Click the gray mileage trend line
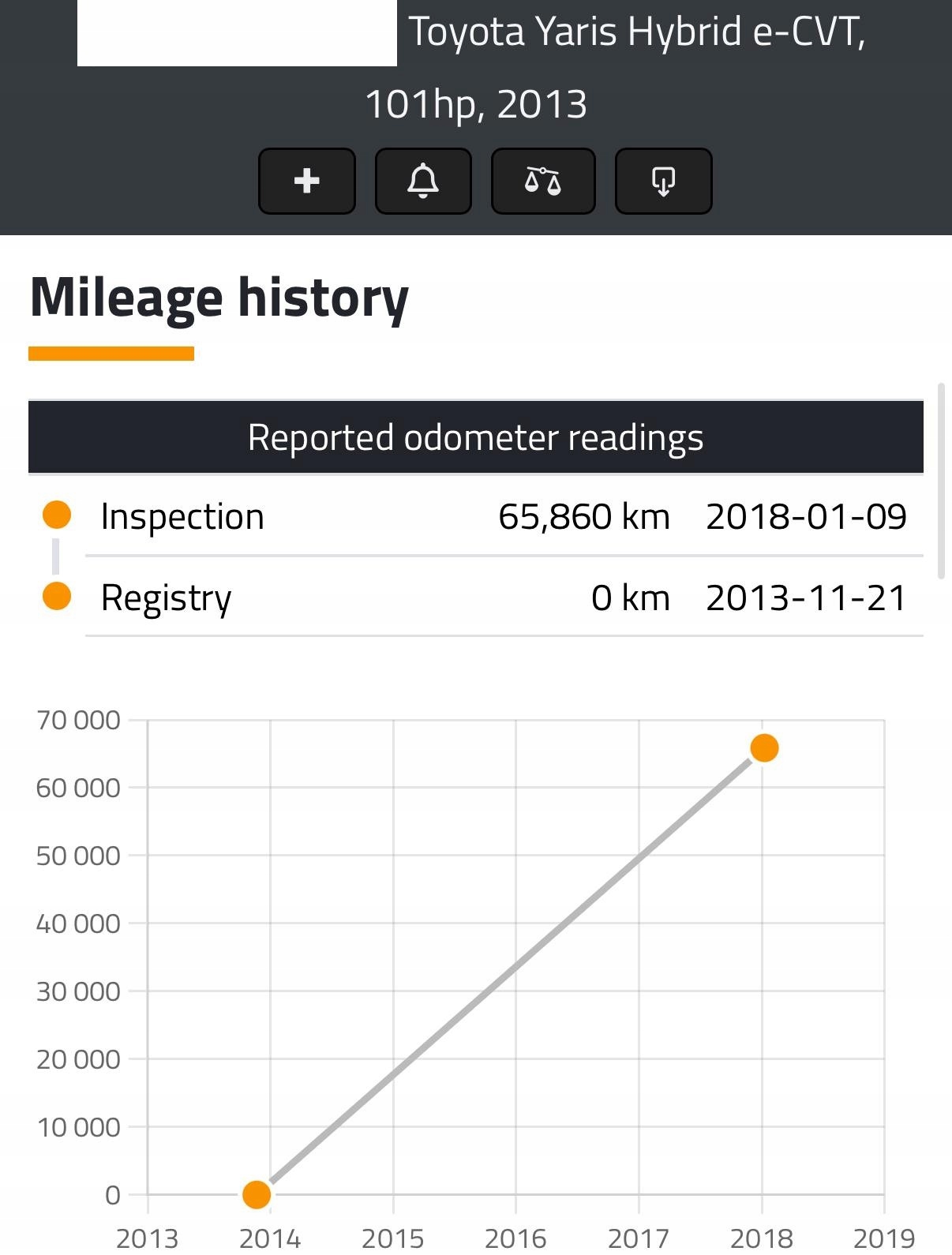The height and width of the screenshot is (1255, 952). [x=510, y=971]
